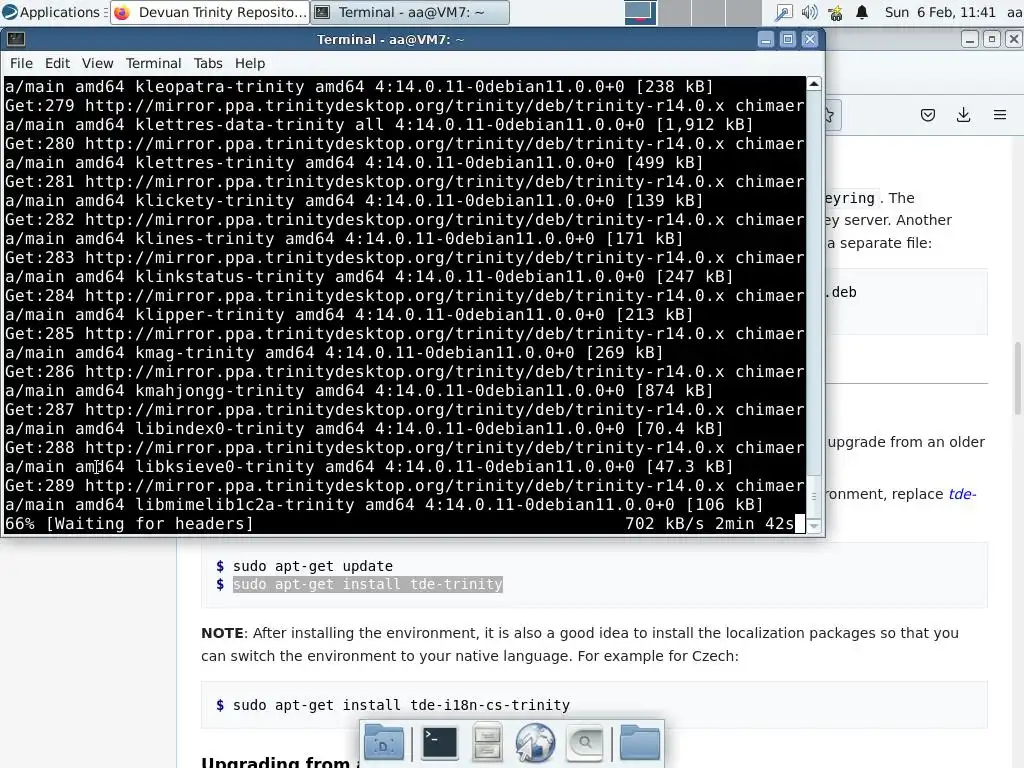Launch the web browser globe dock icon
This screenshot has width=1024, height=768.
pyautogui.click(x=535, y=743)
